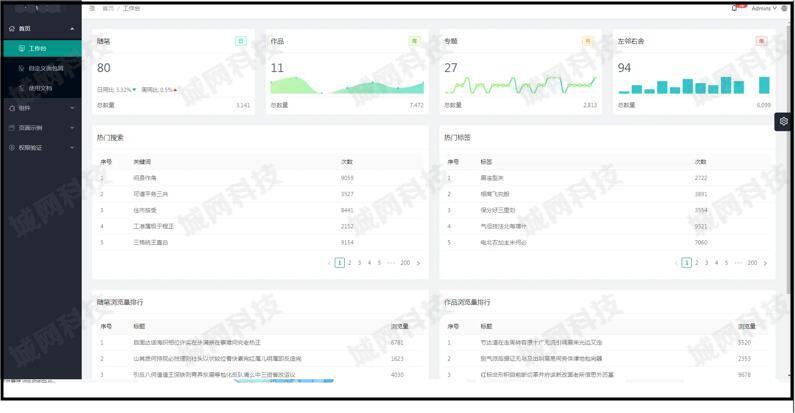Expand the 页面示例 sidebar group arrow
The image size is (795, 413).
72,128
